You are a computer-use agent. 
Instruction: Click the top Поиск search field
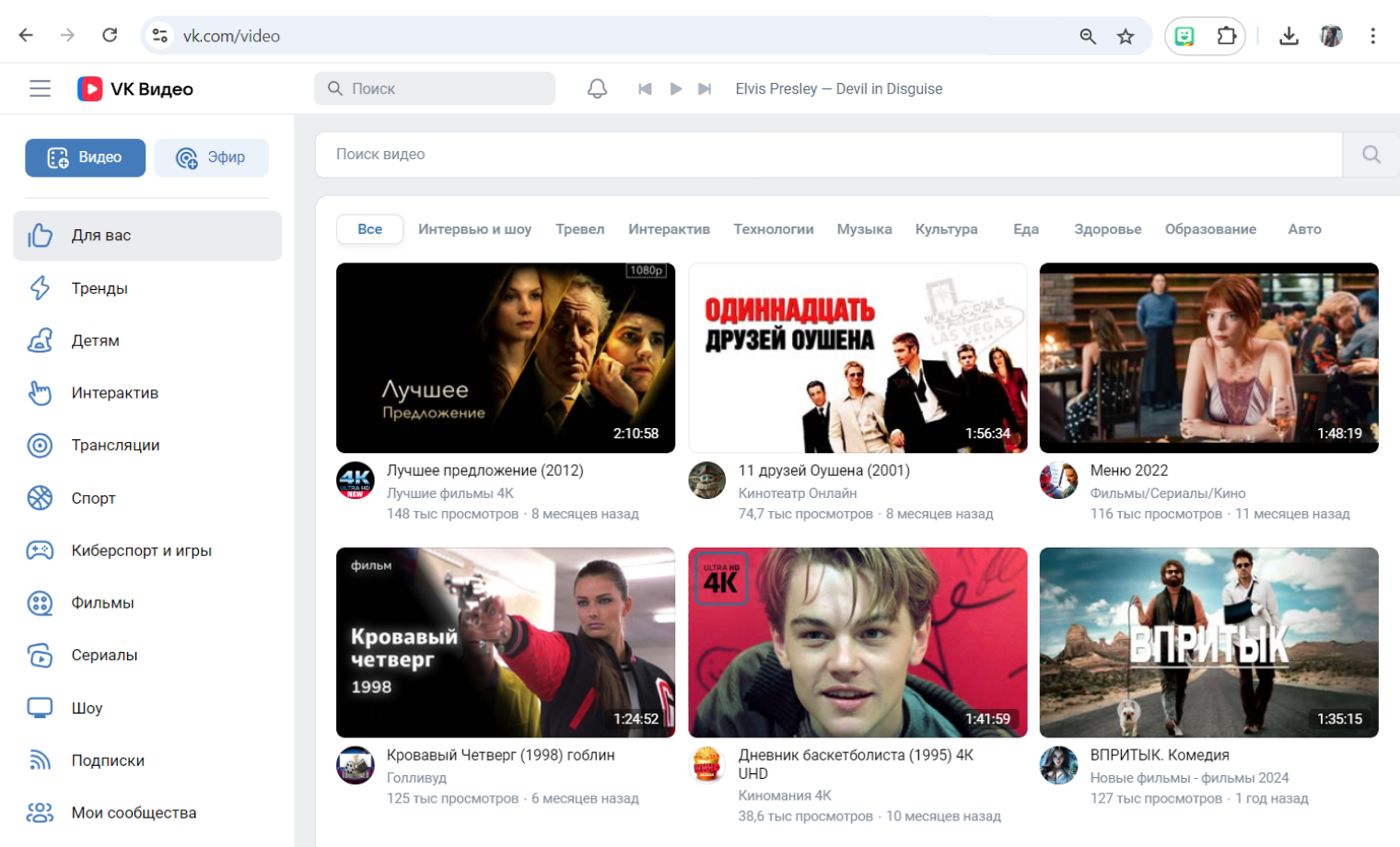(x=435, y=88)
